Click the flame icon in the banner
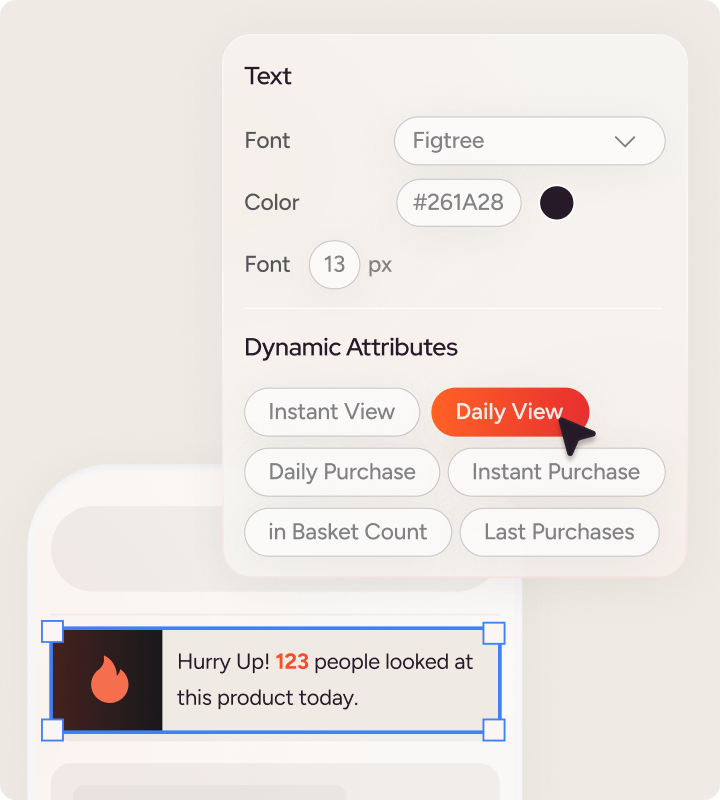The height and width of the screenshot is (800, 720). tap(109, 680)
